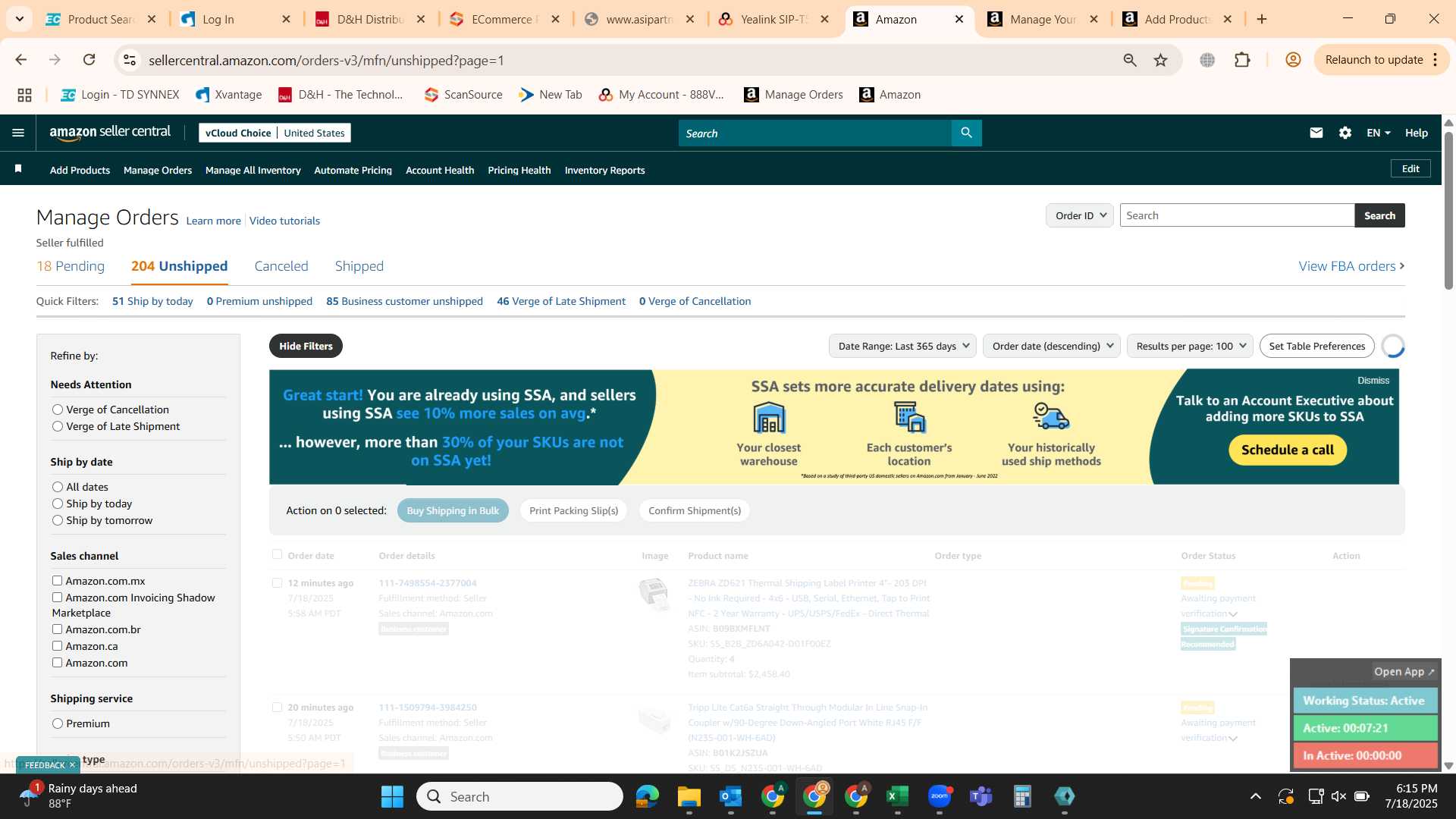Open File Explorer from taskbar

click(x=689, y=796)
